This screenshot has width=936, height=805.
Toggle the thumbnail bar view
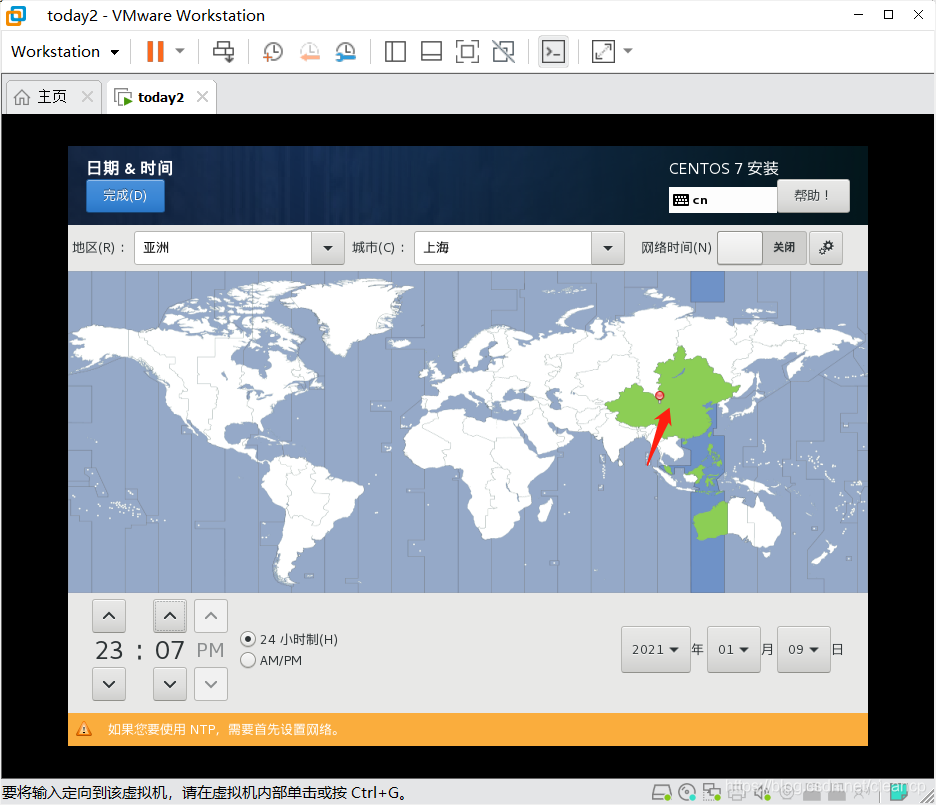[x=431, y=51]
